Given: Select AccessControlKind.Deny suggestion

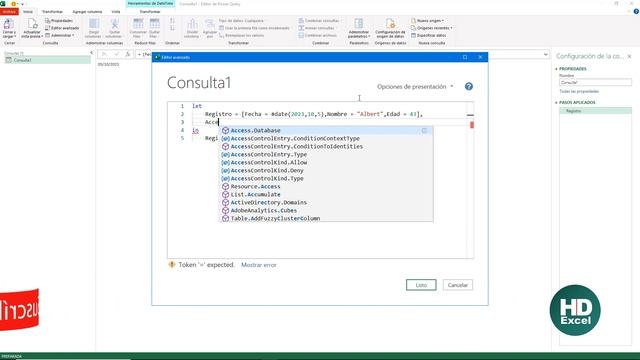Looking at the screenshot, I should [x=326, y=170].
